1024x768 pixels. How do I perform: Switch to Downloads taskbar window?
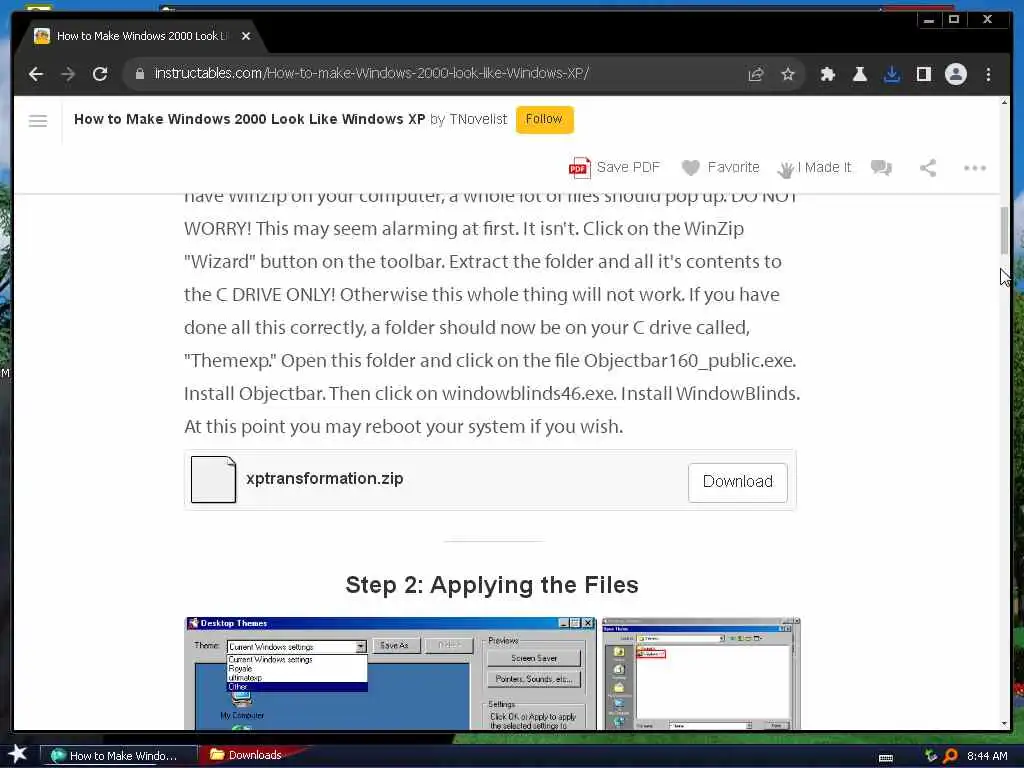tap(248, 755)
